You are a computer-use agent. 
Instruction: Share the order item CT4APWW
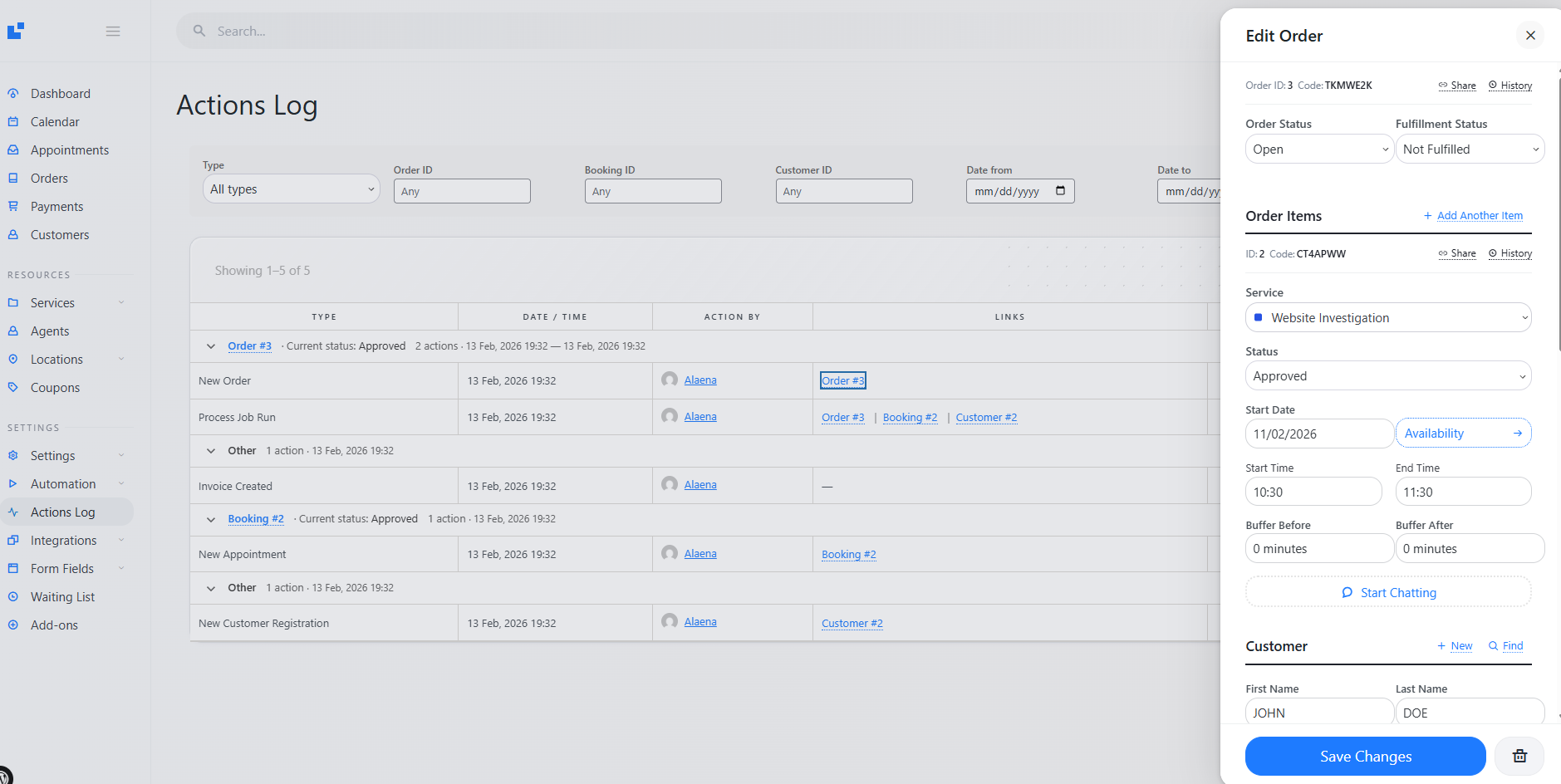coord(1457,253)
